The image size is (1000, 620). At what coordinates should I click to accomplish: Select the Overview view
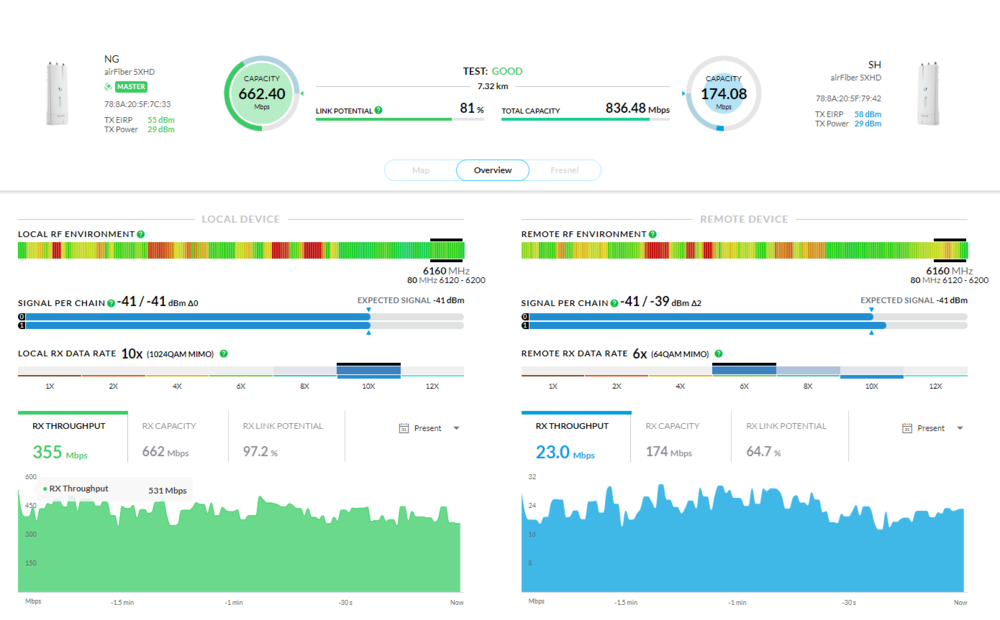click(493, 170)
